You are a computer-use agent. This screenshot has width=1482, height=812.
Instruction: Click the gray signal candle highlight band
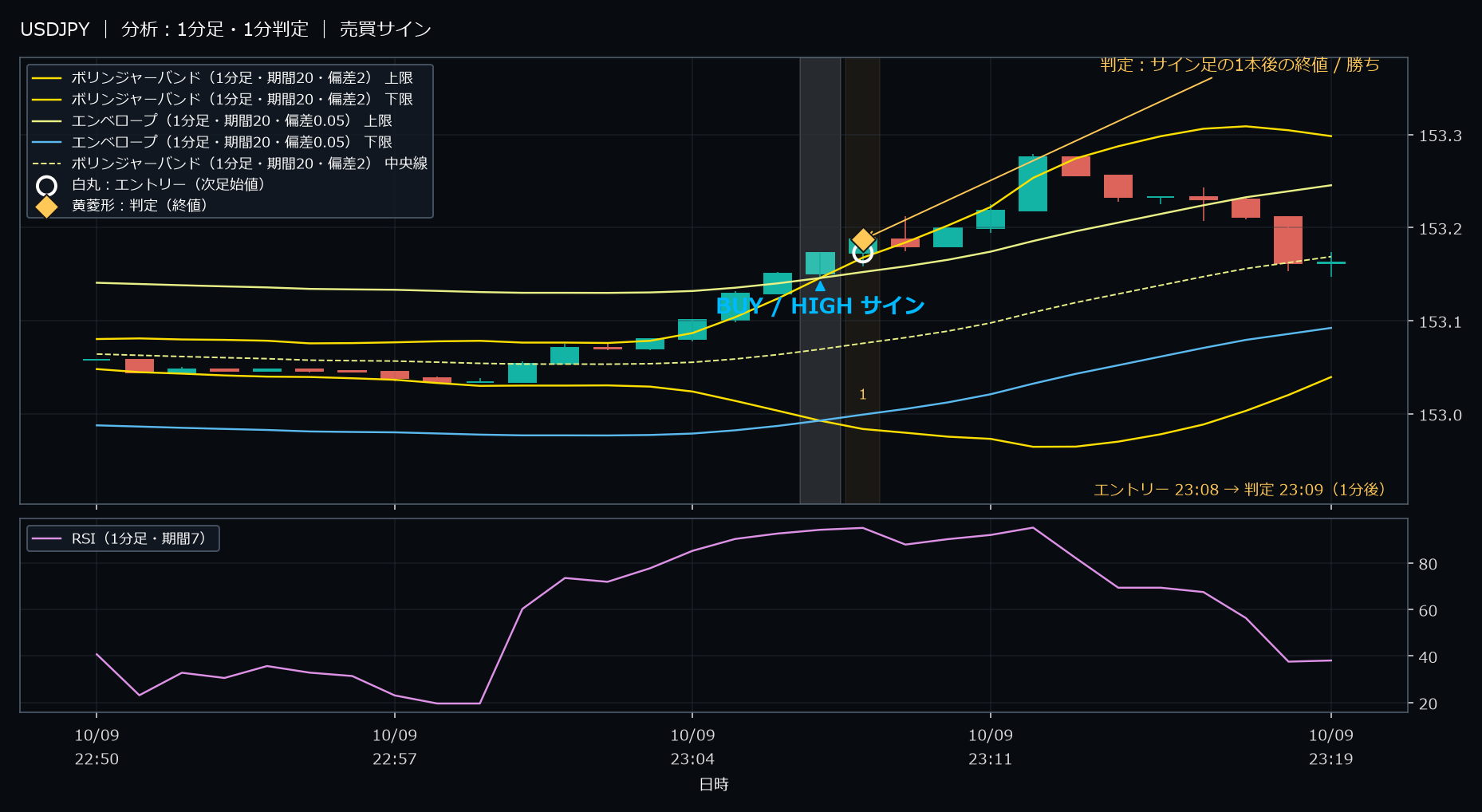click(x=820, y=281)
